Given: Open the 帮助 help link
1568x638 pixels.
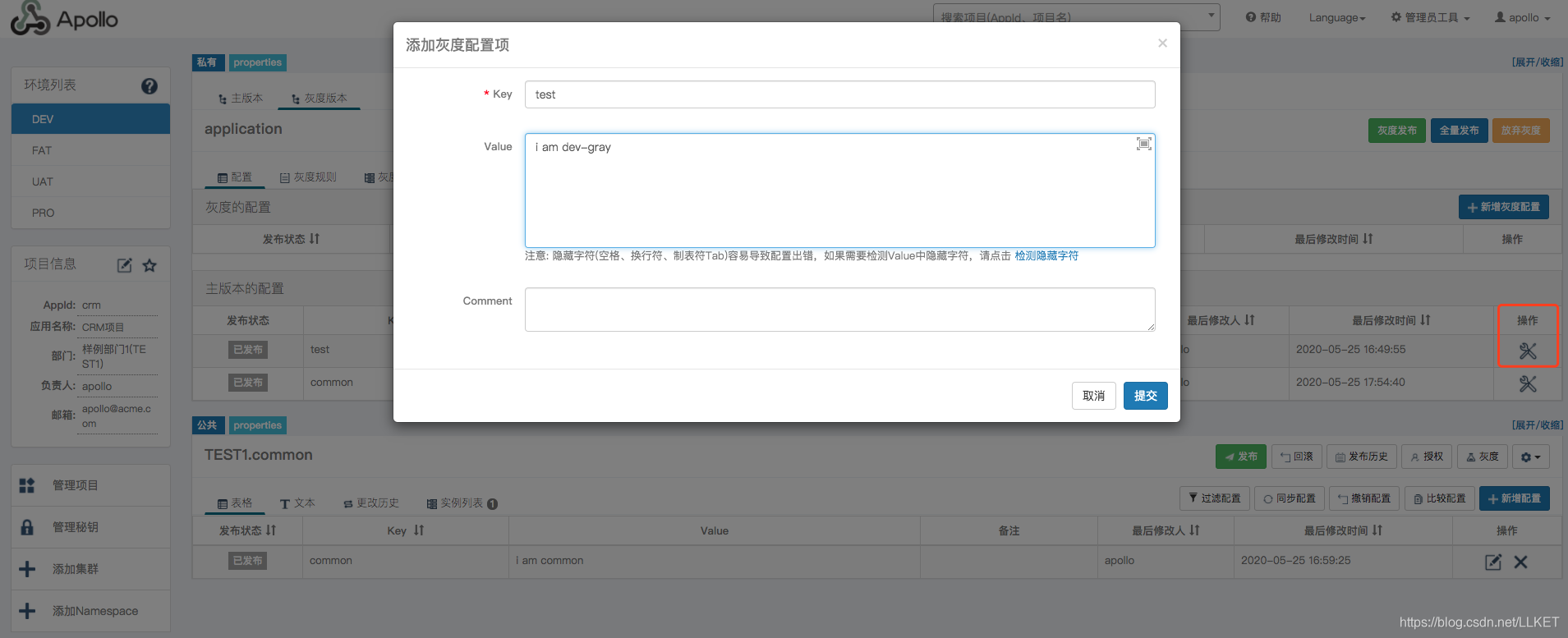Looking at the screenshot, I should coord(1263,17).
